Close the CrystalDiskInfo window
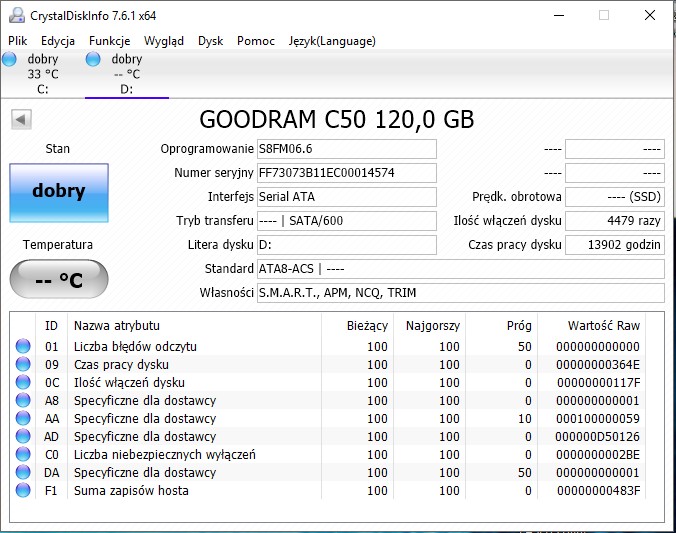The image size is (676, 533). [650, 16]
